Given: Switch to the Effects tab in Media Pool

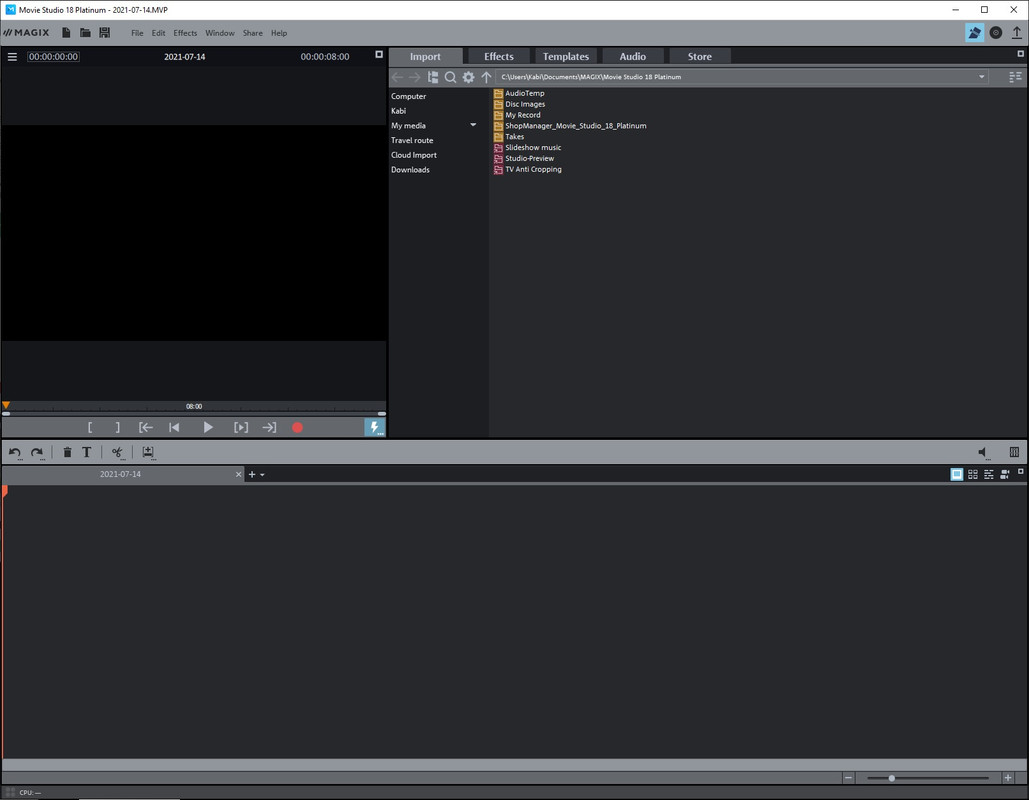Looking at the screenshot, I should 499,56.
